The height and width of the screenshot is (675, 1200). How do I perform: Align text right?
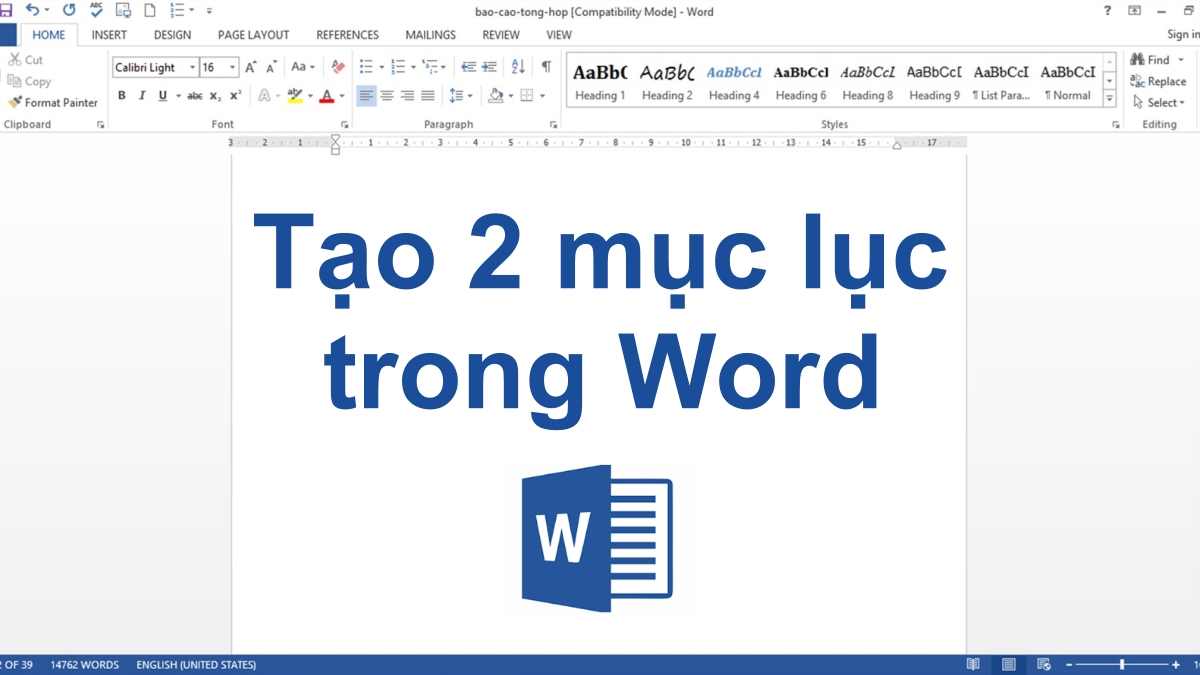pos(407,96)
